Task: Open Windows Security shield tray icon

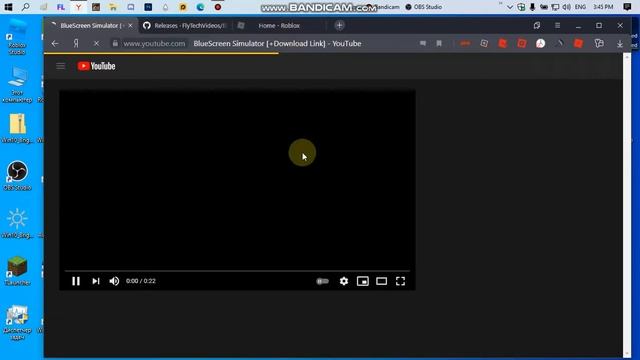Action: 521,7
